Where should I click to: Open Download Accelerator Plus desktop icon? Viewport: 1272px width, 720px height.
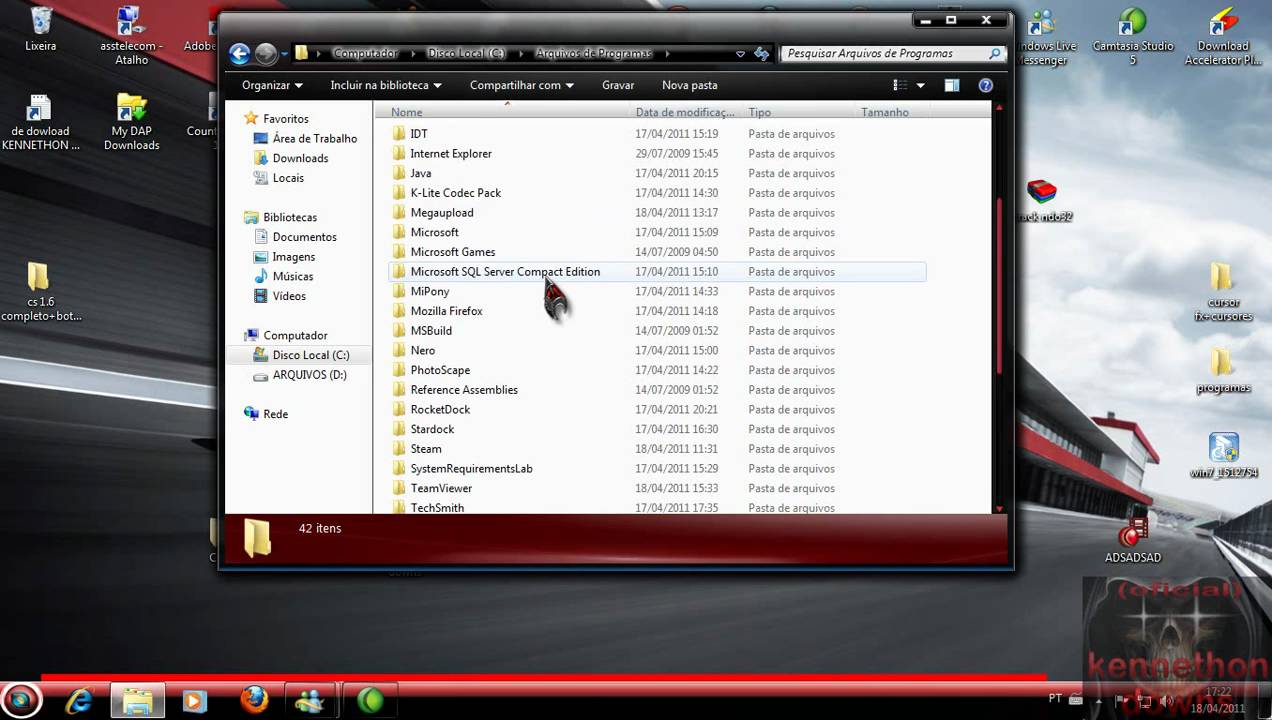pyautogui.click(x=1223, y=37)
